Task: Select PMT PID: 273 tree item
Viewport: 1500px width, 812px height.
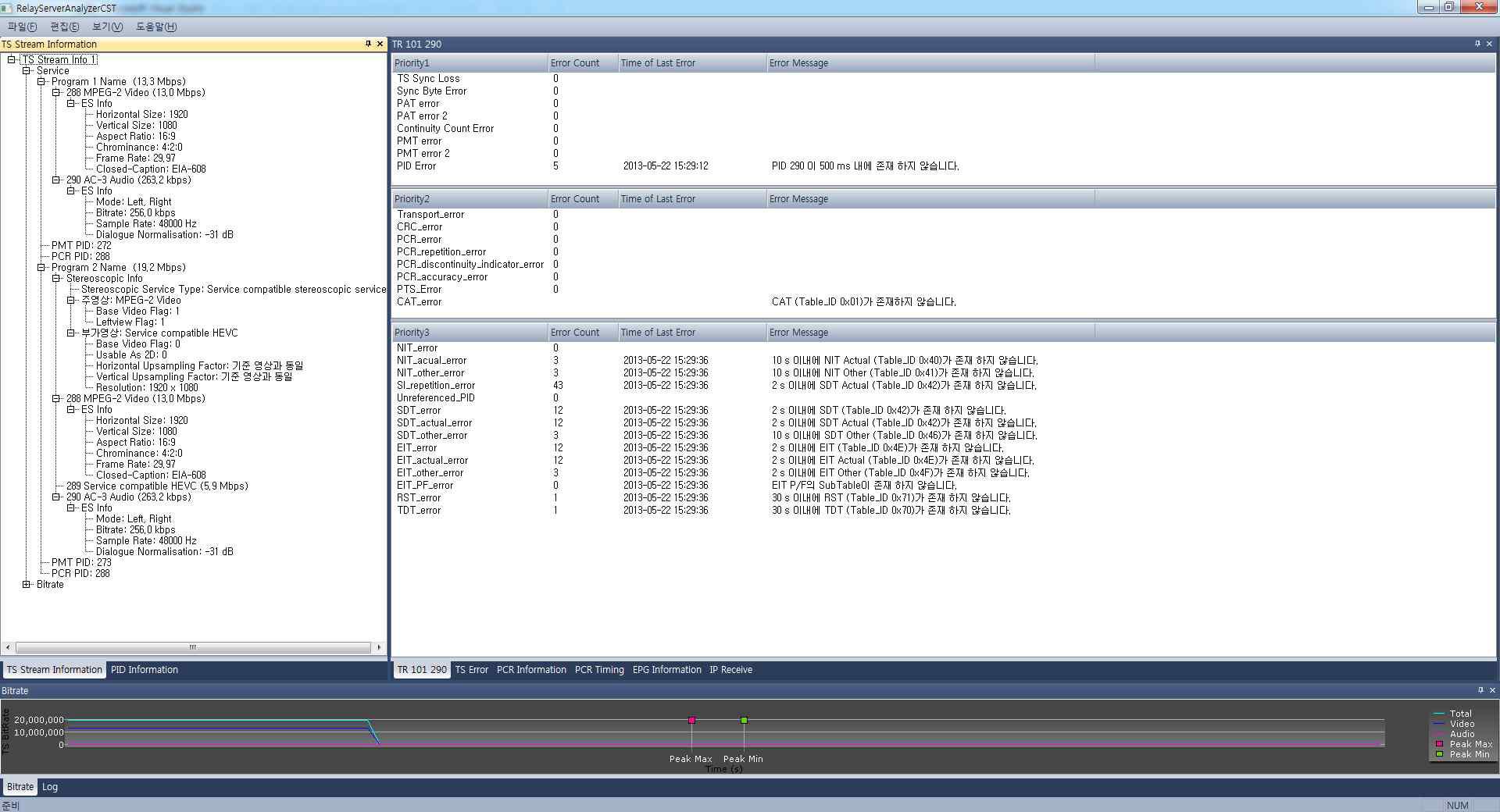Action: [x=81, y=562]
